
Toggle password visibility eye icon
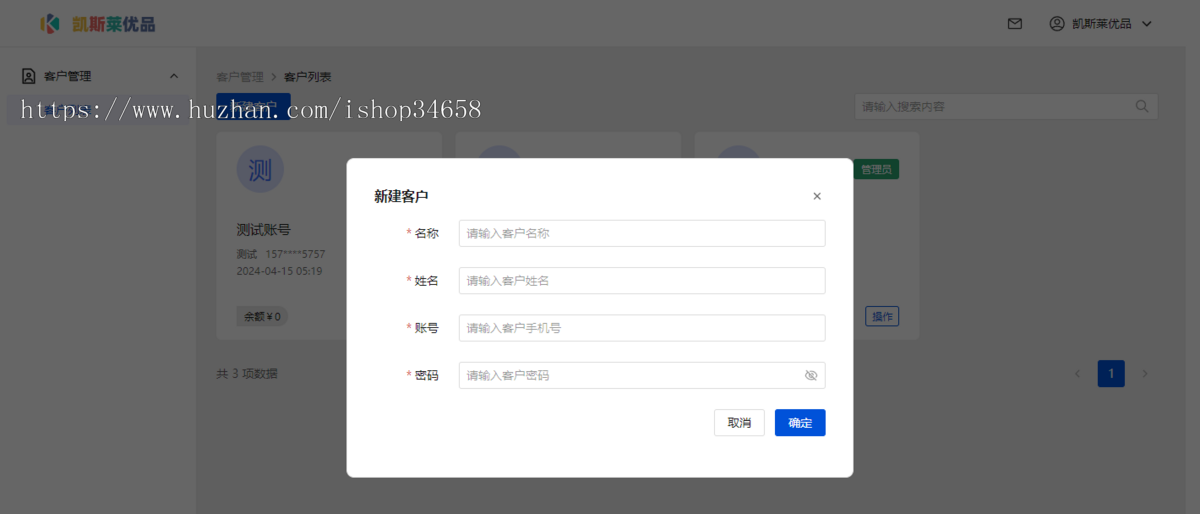pos(811,375)
